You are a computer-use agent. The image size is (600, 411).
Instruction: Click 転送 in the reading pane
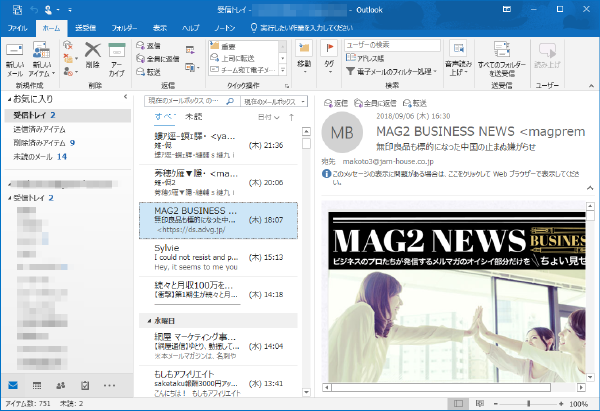[415, 103]
